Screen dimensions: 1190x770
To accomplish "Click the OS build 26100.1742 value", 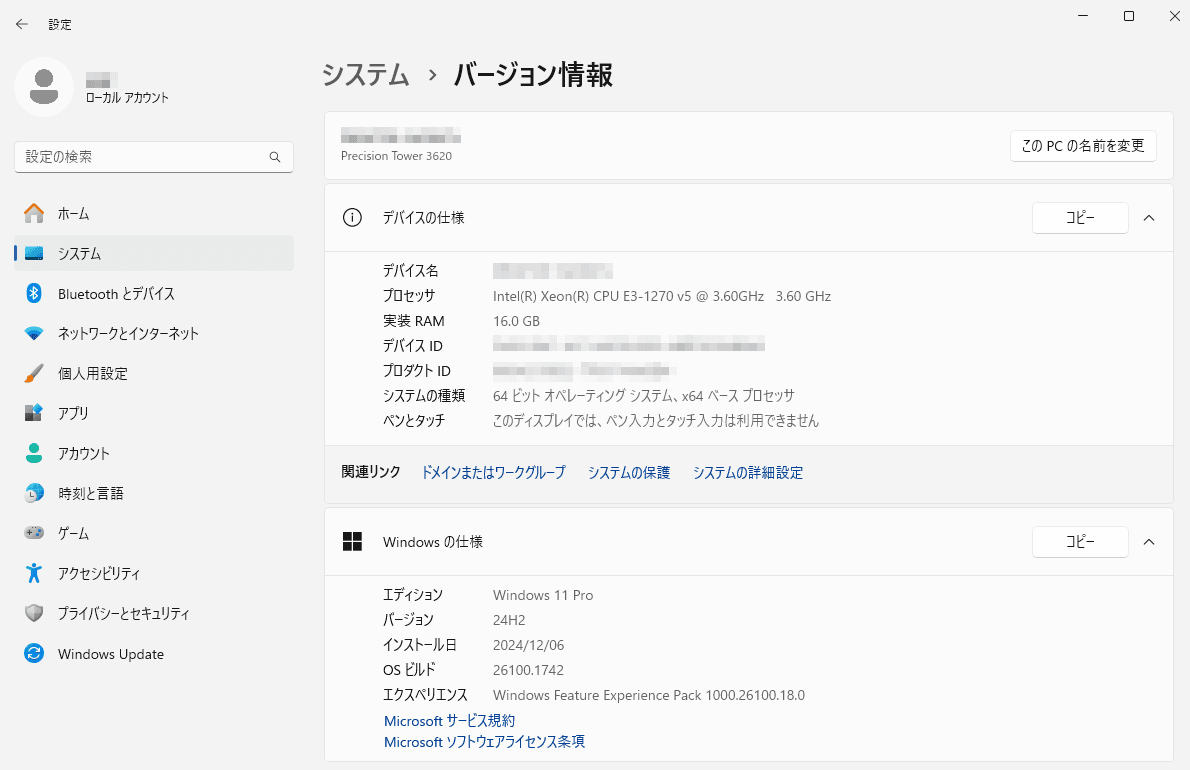I will coord(528,670).
